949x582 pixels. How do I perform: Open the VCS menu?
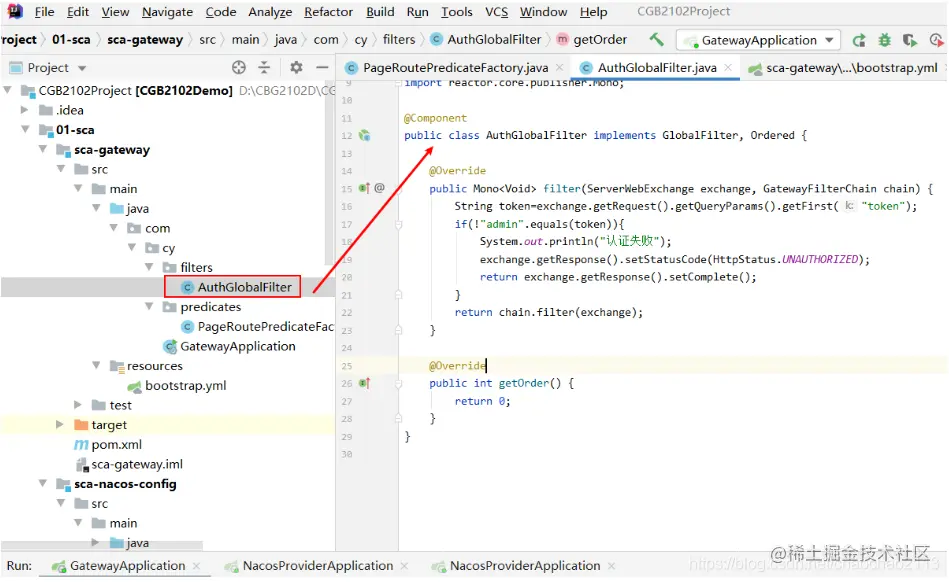pyautogui.click(x=496, y=11)
